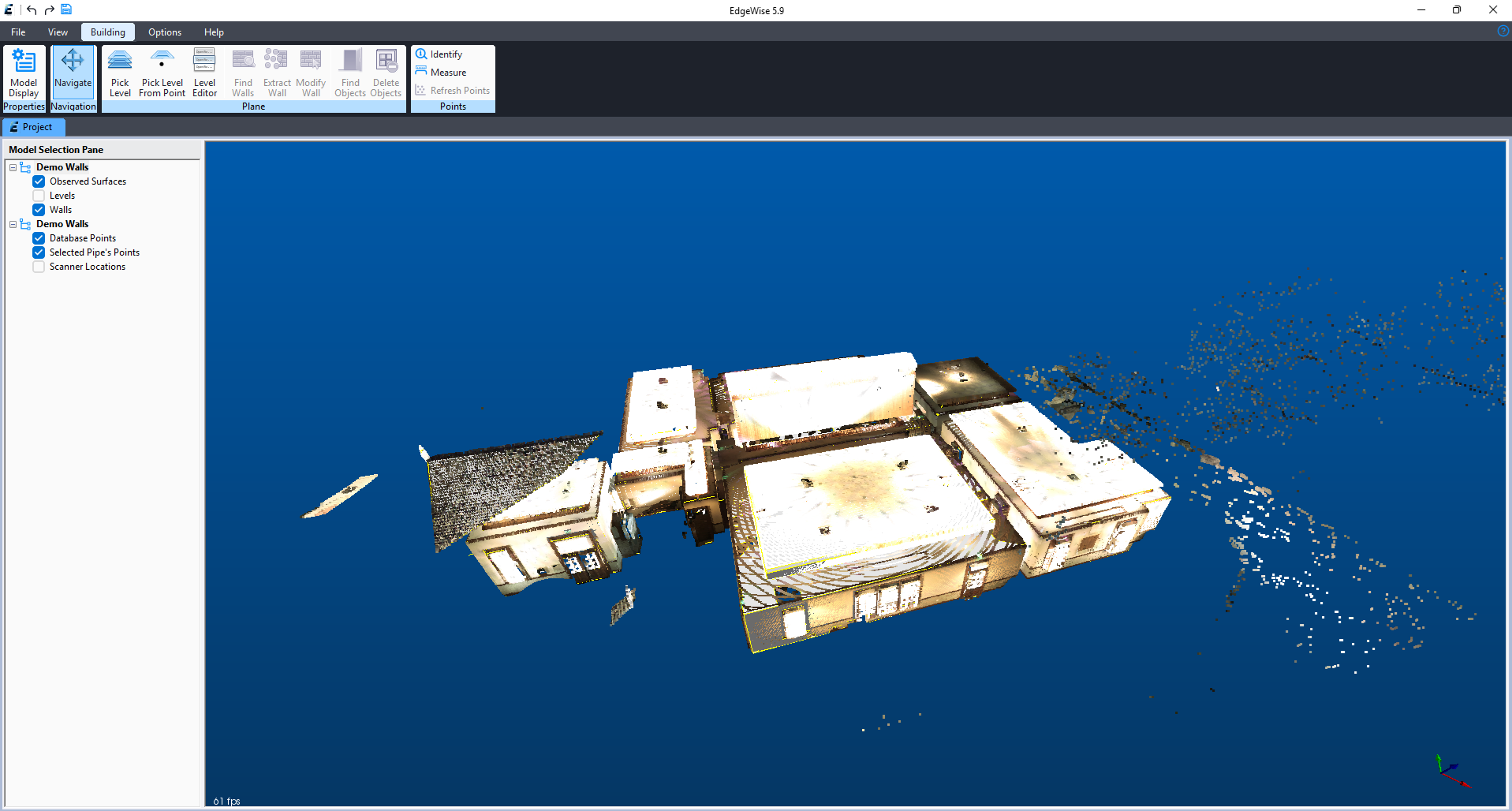Image resolution: width=1512 pixels, height=811 pixels.
Task: Toggle Selected Pipe's Points checkbox
Action: (39, 252)
